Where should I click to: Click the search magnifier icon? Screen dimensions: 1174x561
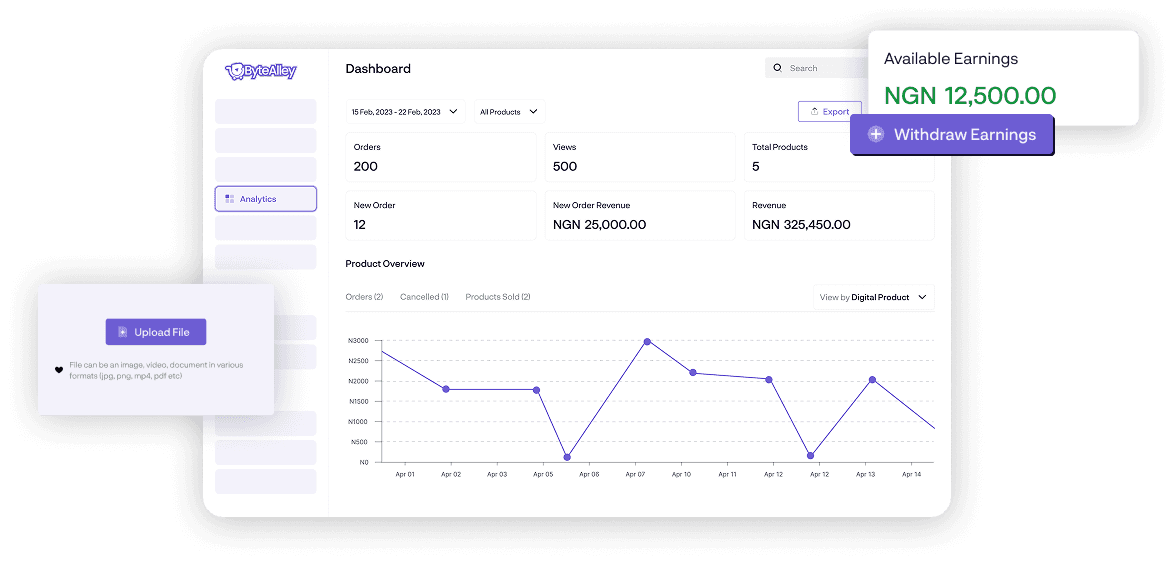pyautogui.click(x=777, y=68)
